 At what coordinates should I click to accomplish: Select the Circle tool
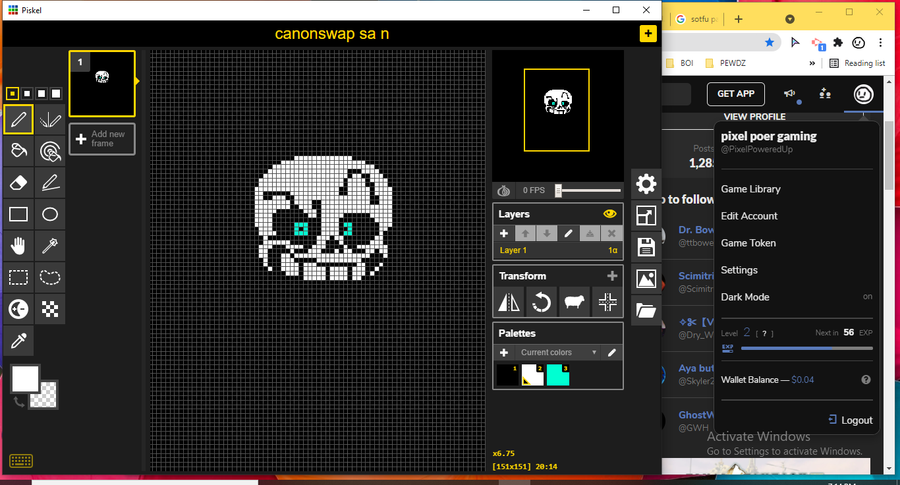tap(50, 214)
